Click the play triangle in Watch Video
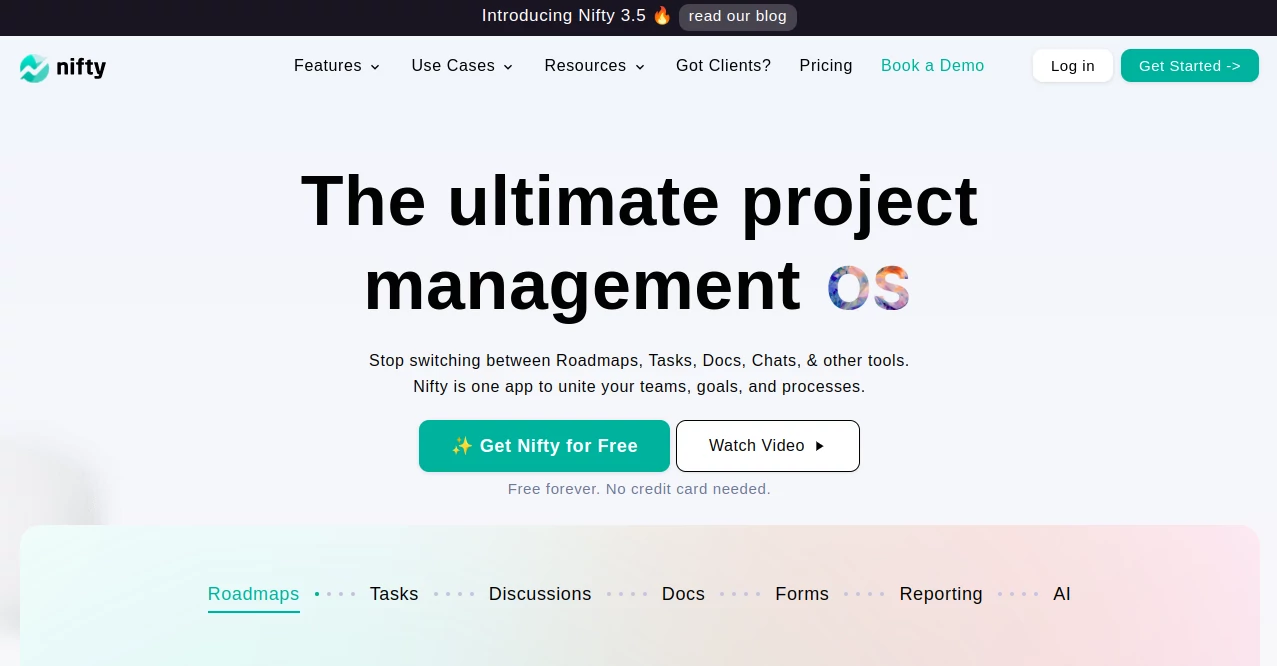 [x=820, y=446]
